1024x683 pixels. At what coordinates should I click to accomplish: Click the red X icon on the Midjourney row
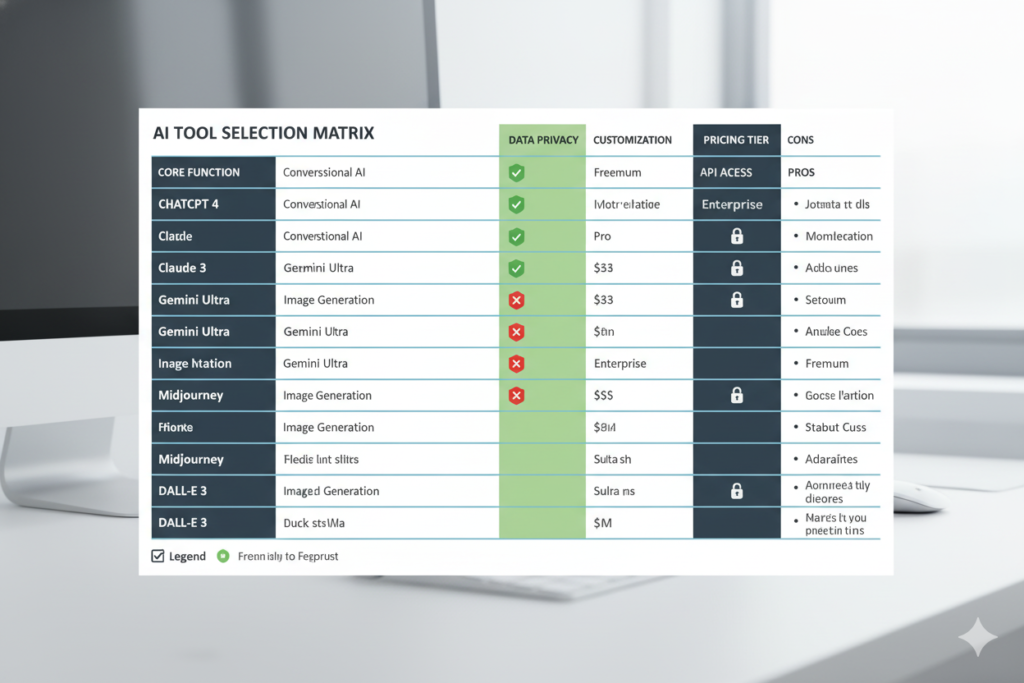click(516, 395)
